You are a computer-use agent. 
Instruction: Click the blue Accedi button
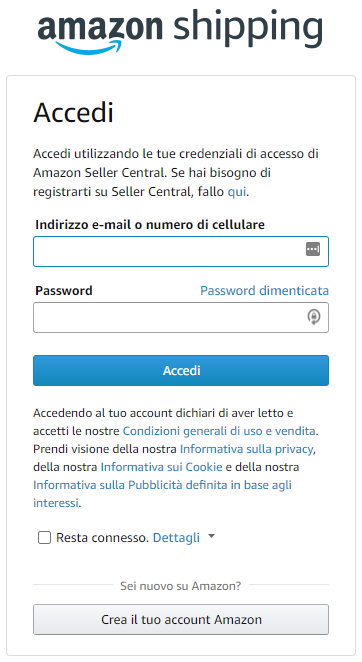181,370
